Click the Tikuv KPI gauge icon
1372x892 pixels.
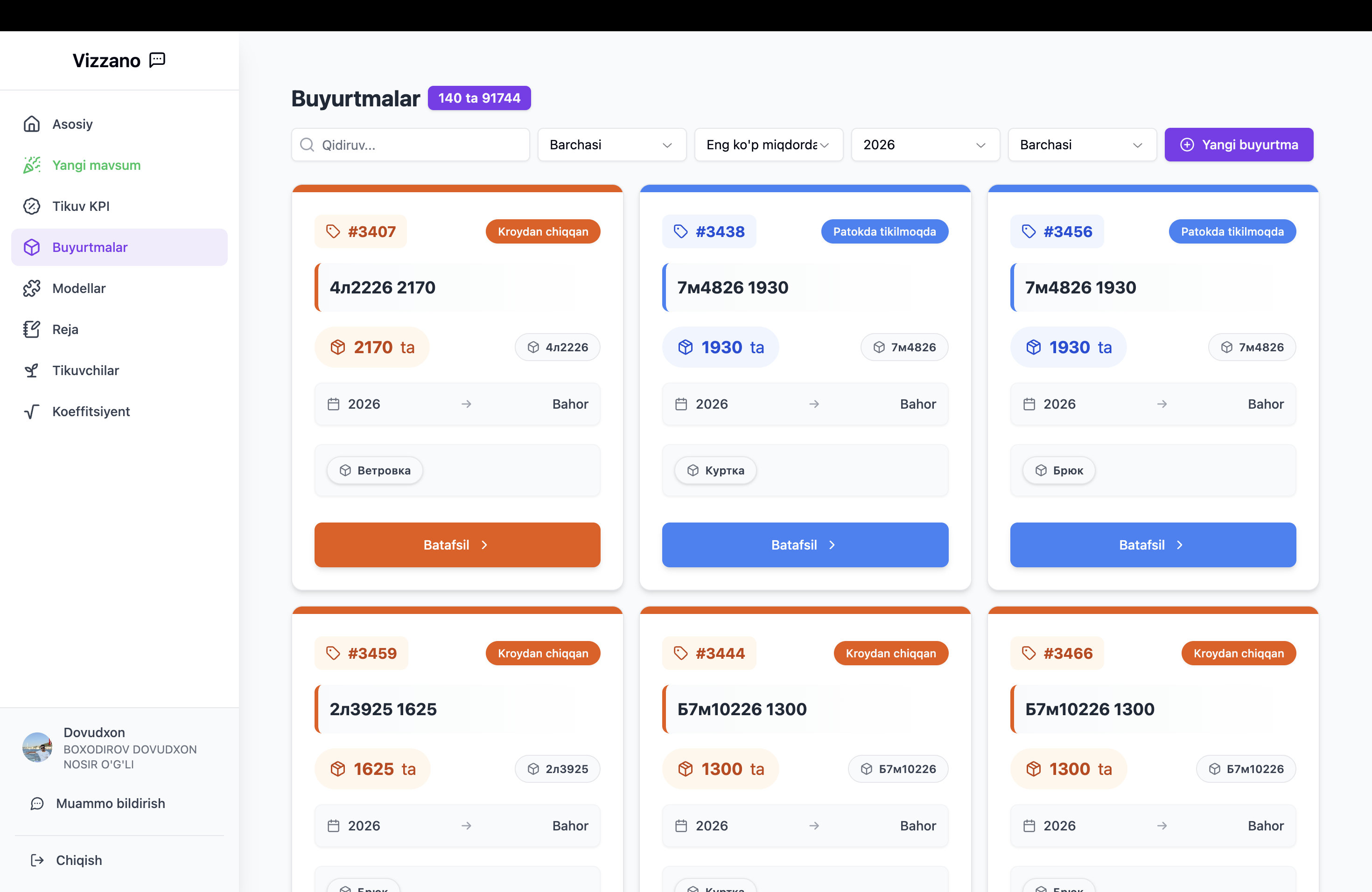point(32,206)
